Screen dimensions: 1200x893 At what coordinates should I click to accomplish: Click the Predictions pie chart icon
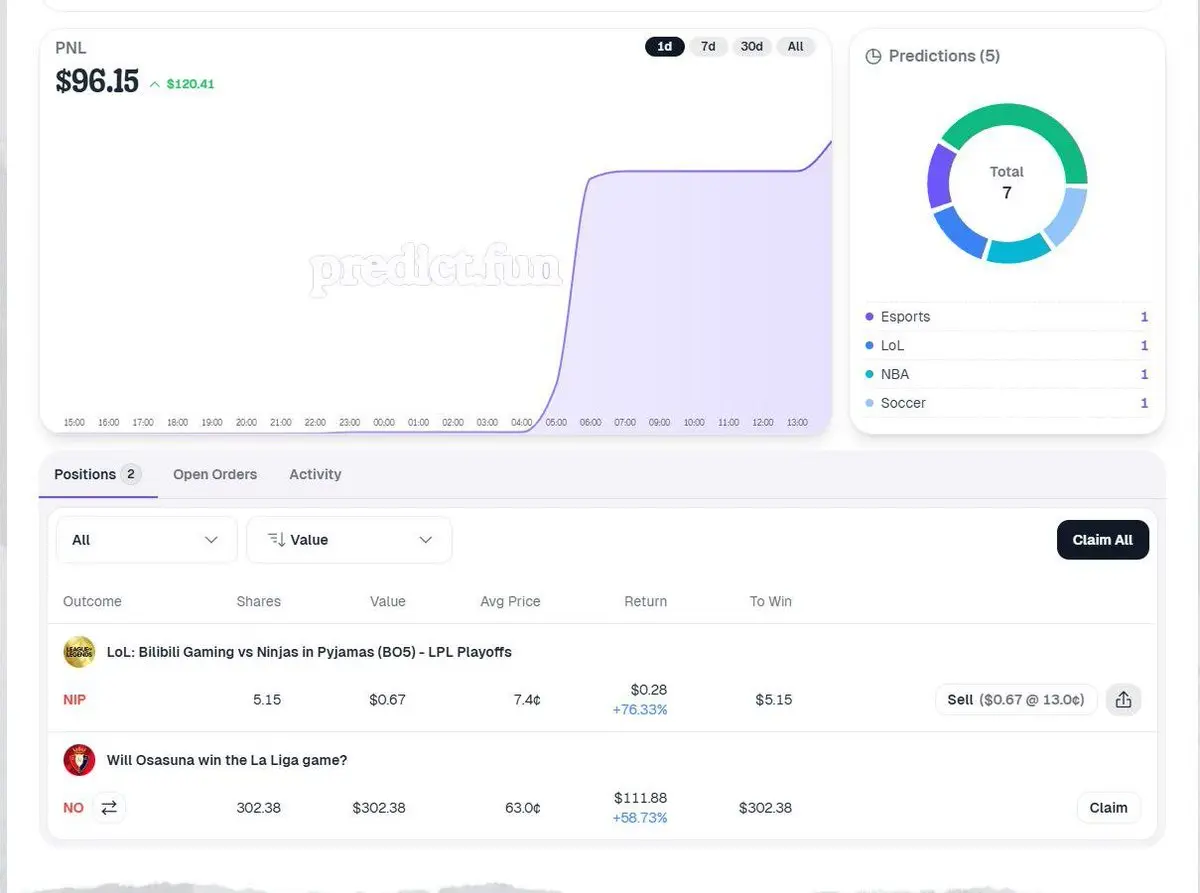[x=873, y=56]
